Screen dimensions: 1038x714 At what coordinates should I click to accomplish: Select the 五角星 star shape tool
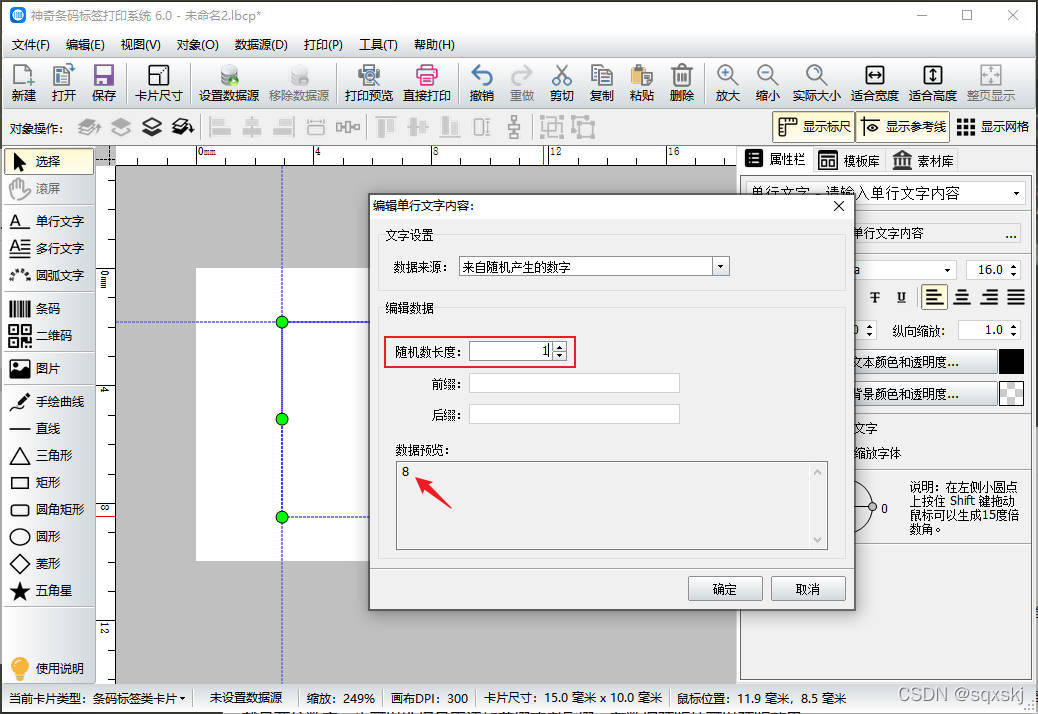tap(48, 590)
